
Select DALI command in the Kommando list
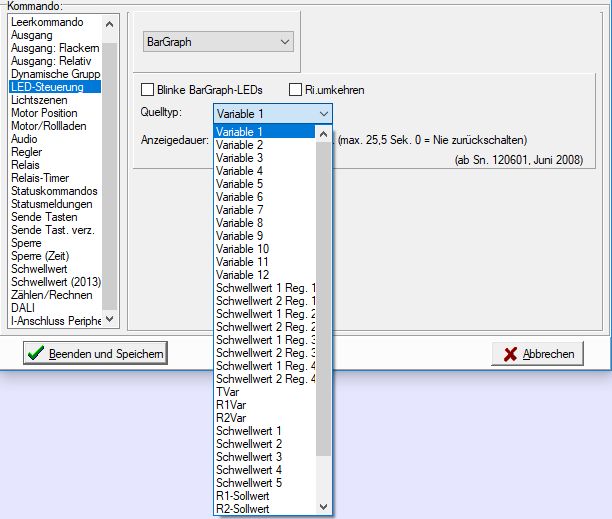tap(24, 308)
